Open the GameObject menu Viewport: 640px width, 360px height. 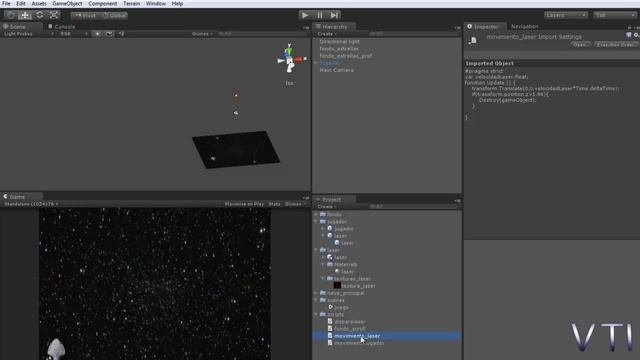click(67, 4)
